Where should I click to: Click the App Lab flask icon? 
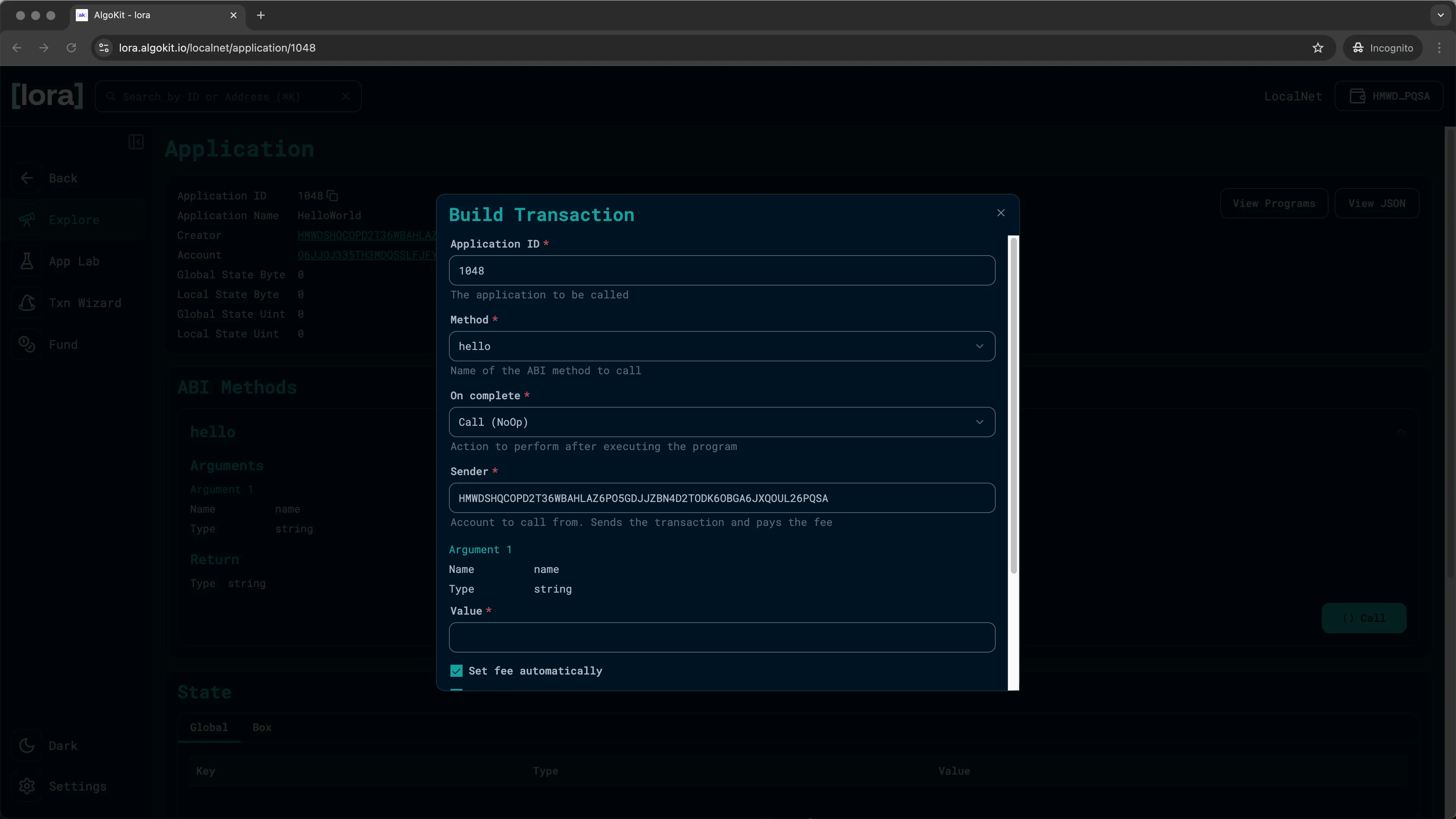[x=27, y=261]
